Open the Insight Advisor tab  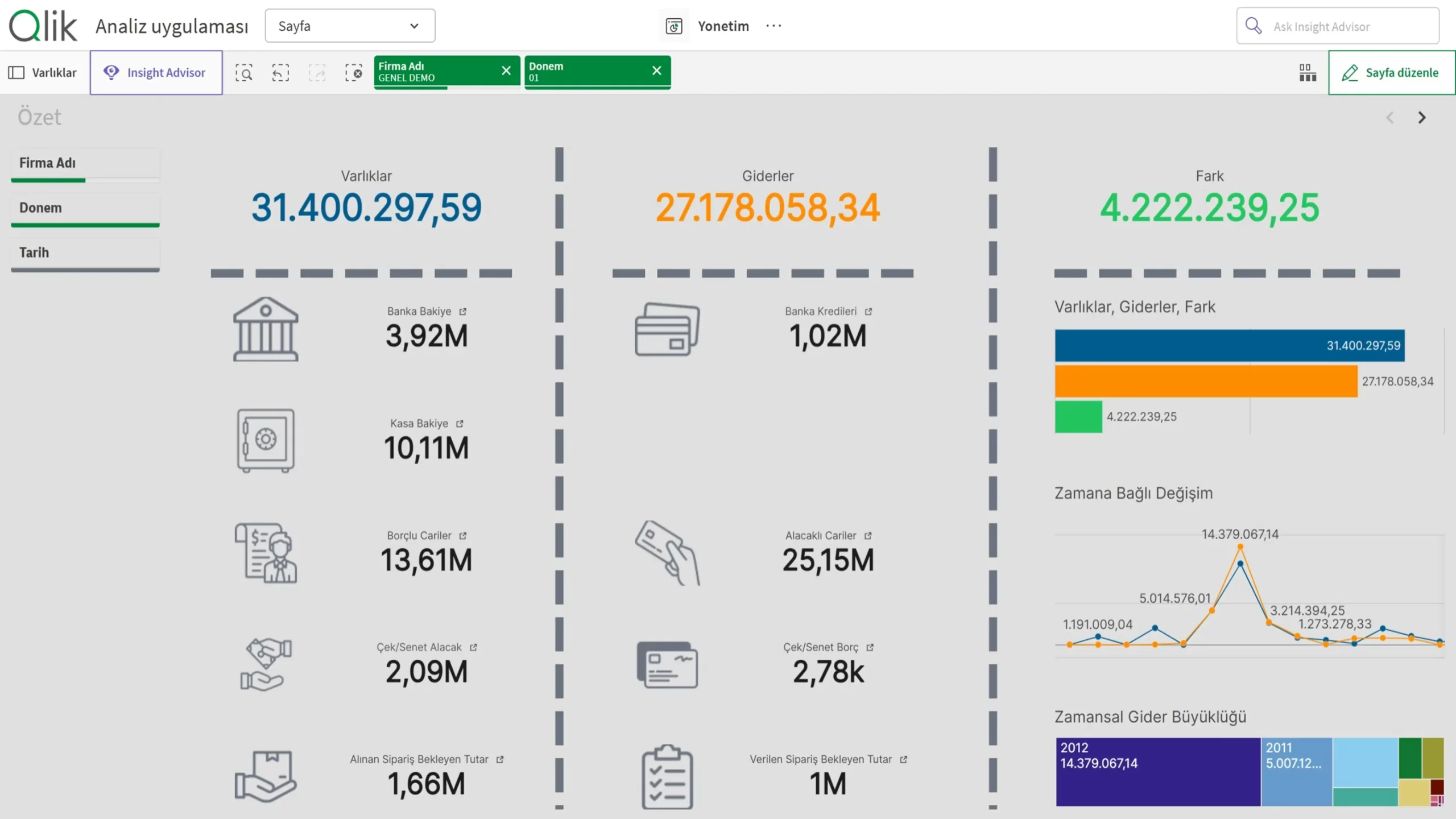156,73
